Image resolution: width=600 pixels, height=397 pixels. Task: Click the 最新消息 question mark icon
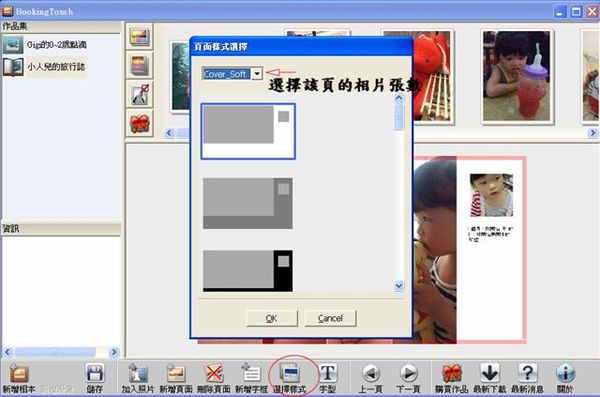(527, 373)
